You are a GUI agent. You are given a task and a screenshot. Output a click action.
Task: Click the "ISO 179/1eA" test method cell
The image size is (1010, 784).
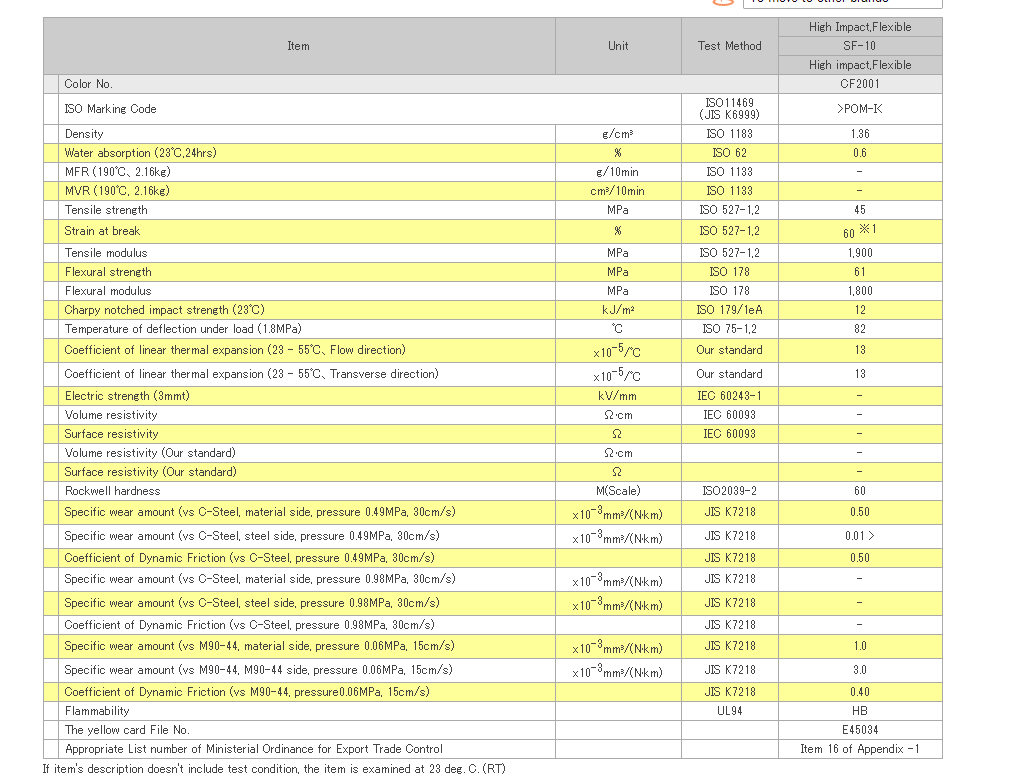click(729, 310)
